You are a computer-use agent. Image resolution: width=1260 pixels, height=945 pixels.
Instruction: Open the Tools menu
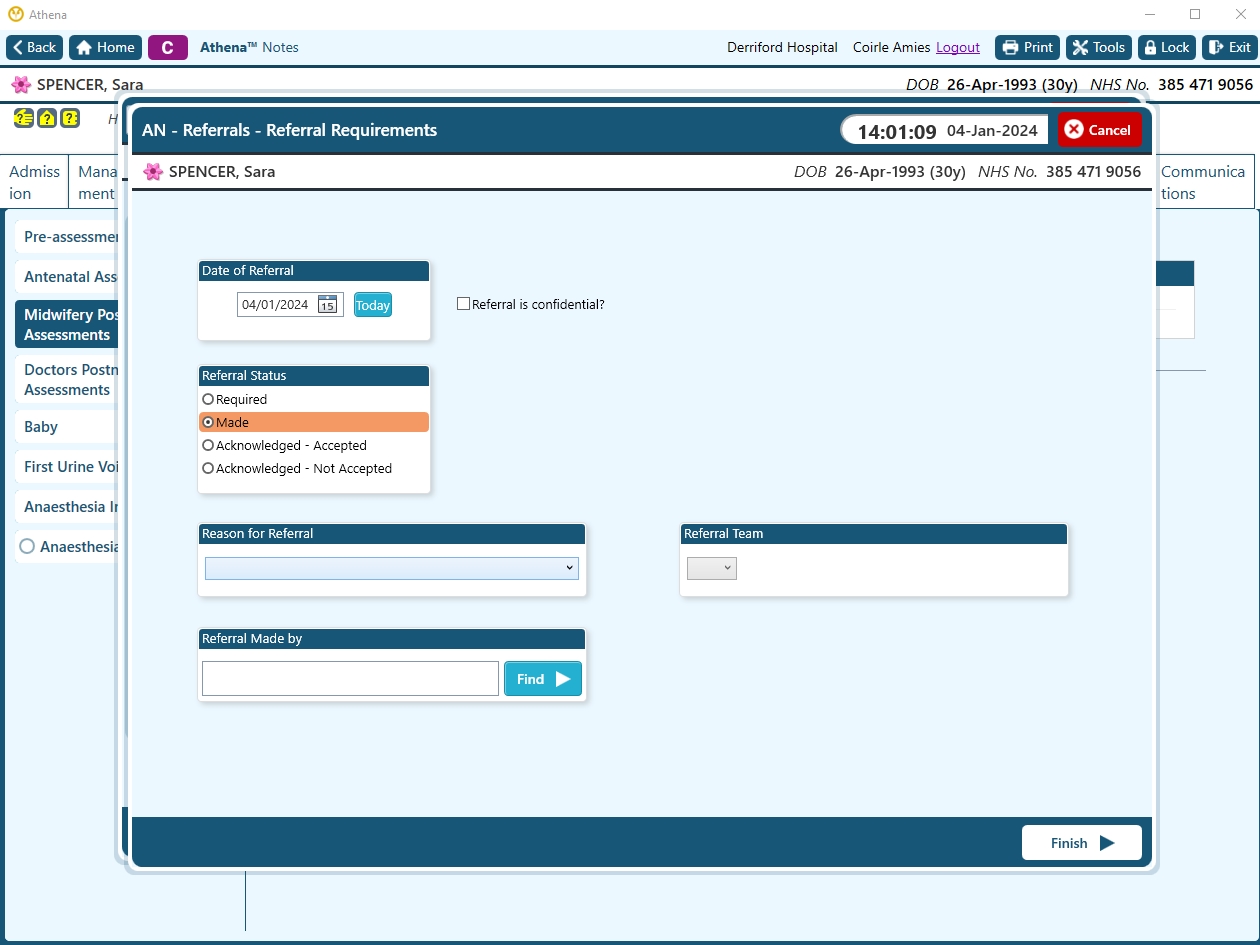click(x=1099, y=47)
